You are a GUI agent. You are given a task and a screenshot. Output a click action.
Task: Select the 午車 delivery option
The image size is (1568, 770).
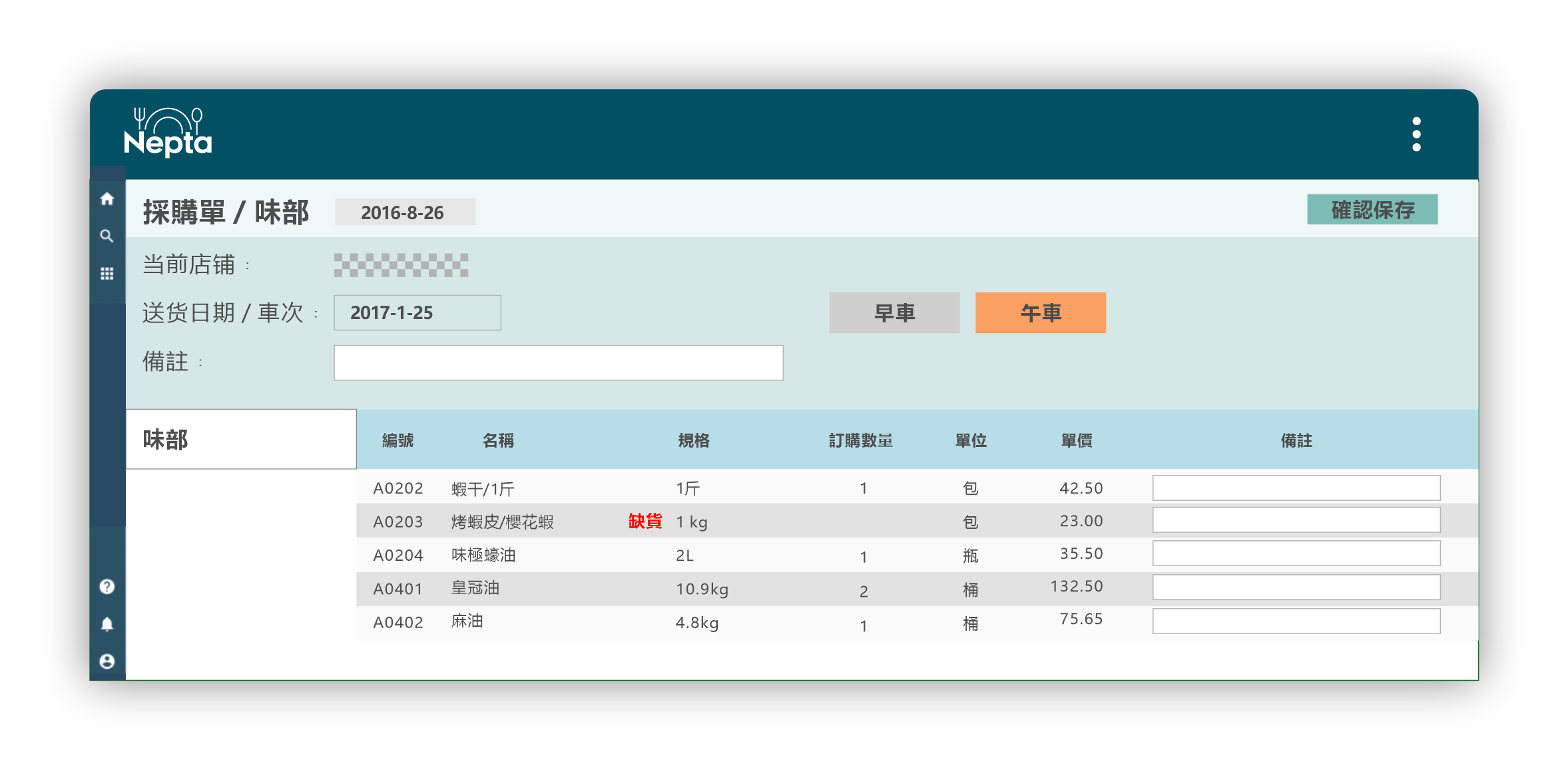(1039, 312)
